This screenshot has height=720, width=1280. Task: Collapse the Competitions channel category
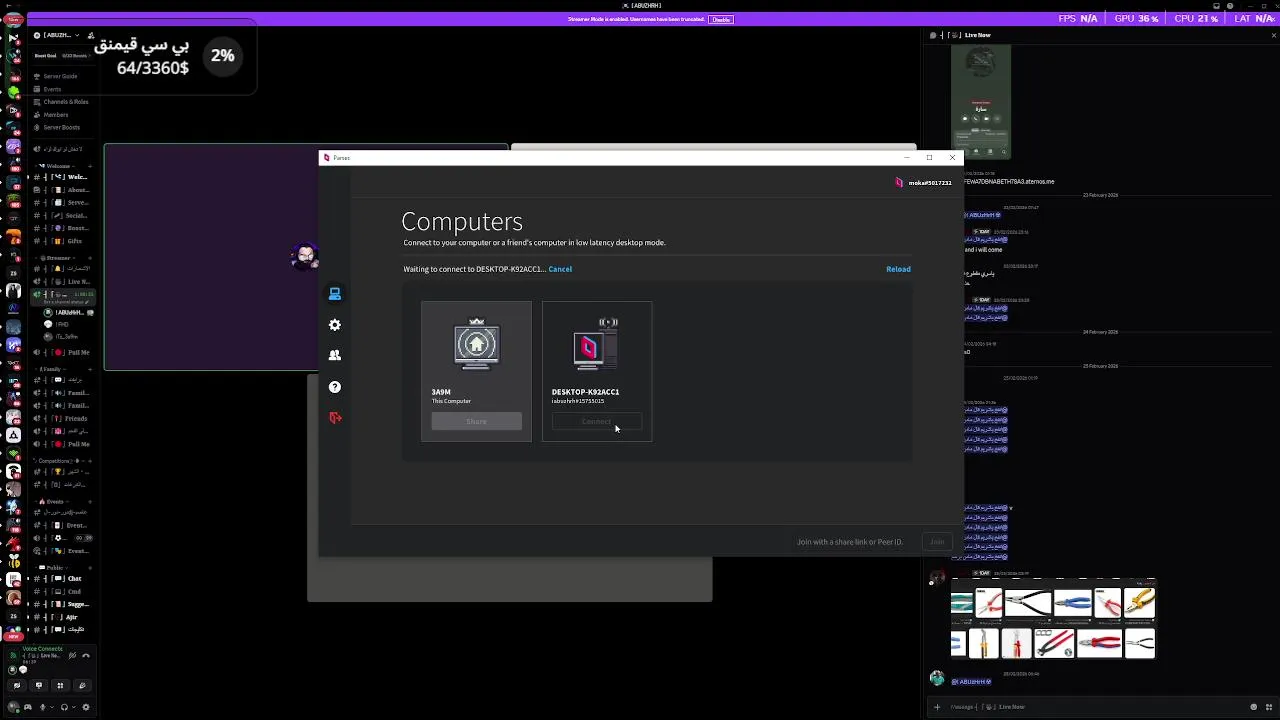click(58, 461)
